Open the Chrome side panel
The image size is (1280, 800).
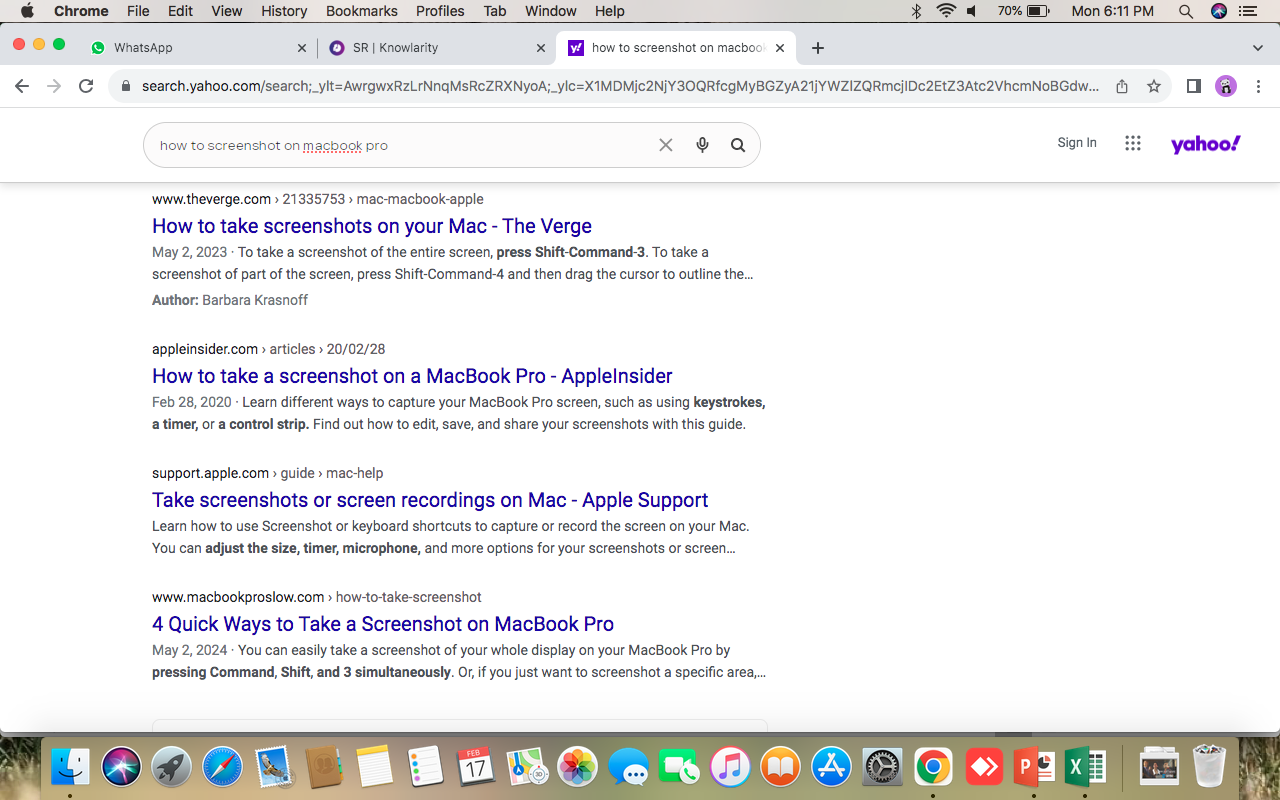(1193, 86)
